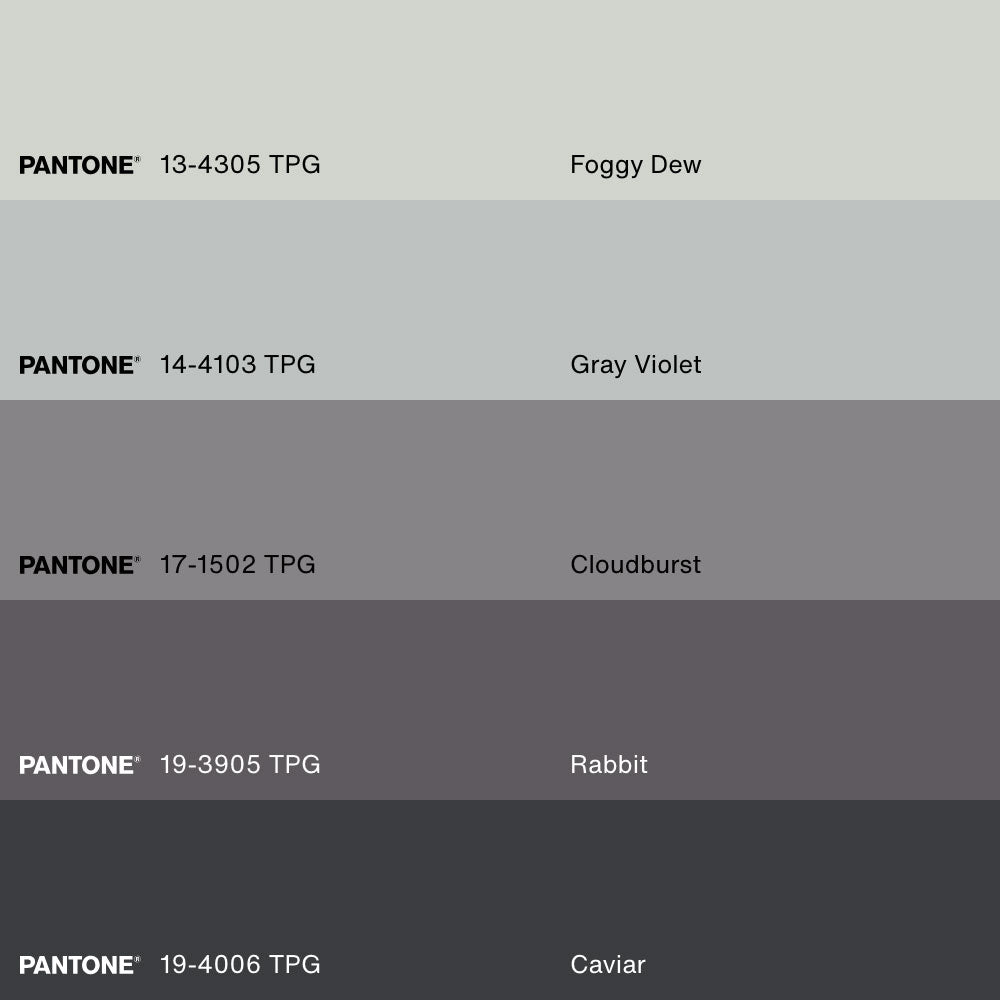
Task: Select the Caviar dark color swatch
Action: click(x=500, y=880)
